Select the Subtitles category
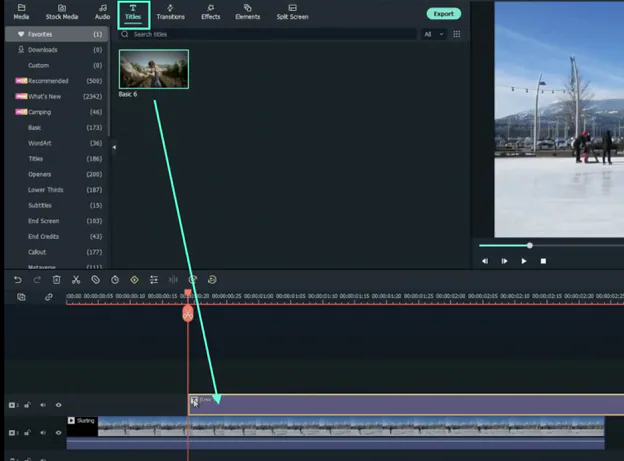Image resolution: width=624 pixels, height=461 pixels. click(56, 205)
